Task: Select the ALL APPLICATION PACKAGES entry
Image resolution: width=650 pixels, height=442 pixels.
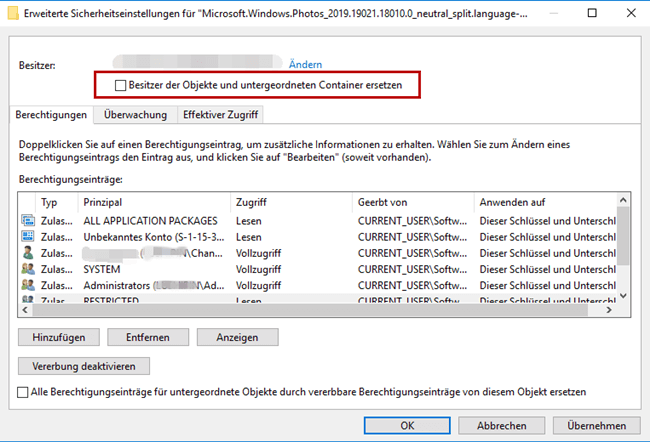Action: [150, 221]
